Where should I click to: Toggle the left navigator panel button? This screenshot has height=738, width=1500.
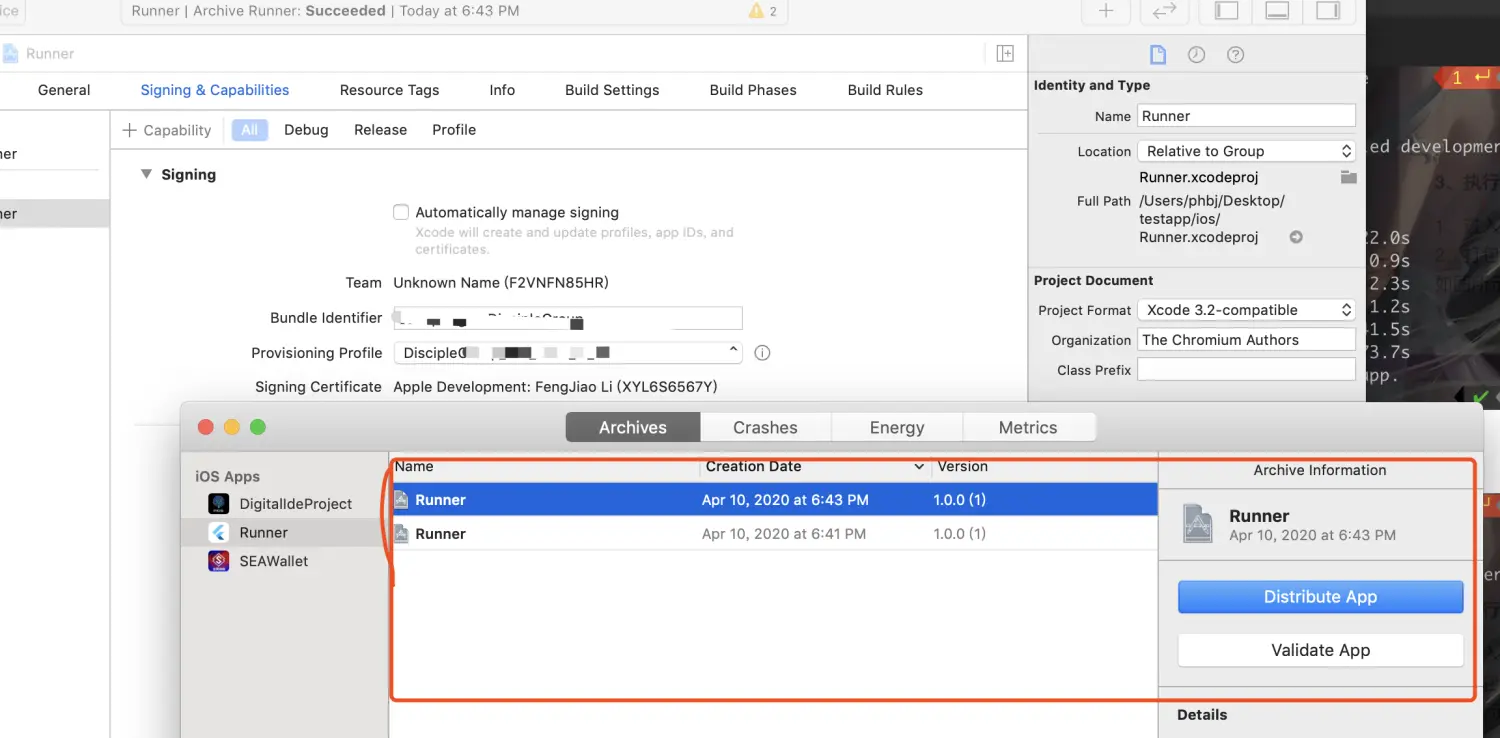pyautogui.click(x=1227, y=11)
